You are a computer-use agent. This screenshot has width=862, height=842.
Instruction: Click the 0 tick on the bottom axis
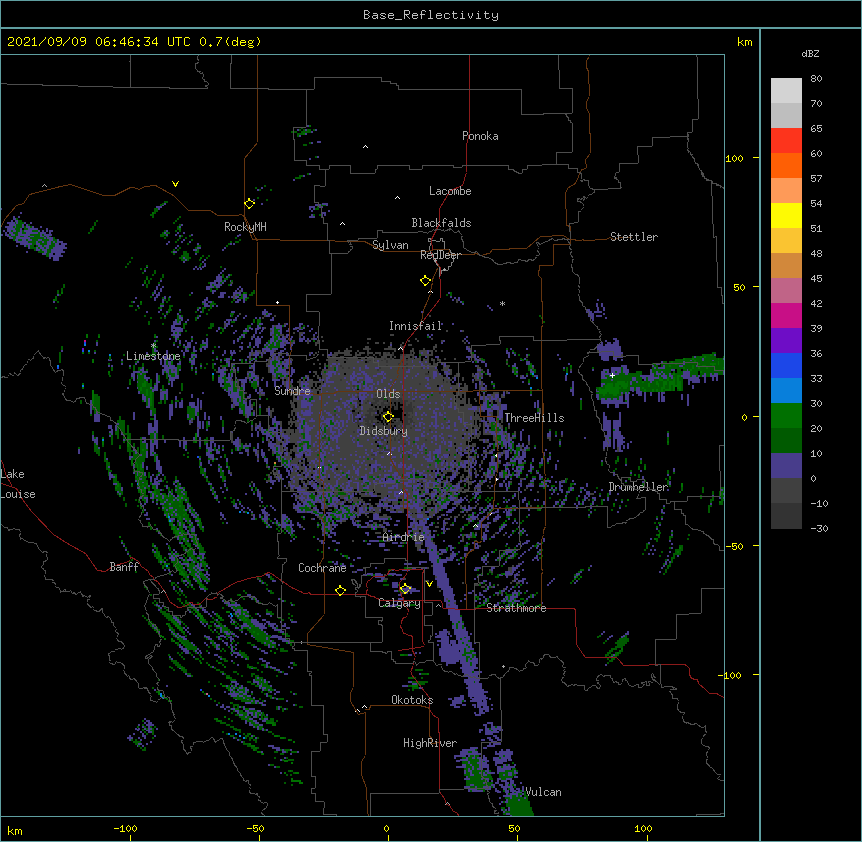pyautogui.click(x=386, y=829)
